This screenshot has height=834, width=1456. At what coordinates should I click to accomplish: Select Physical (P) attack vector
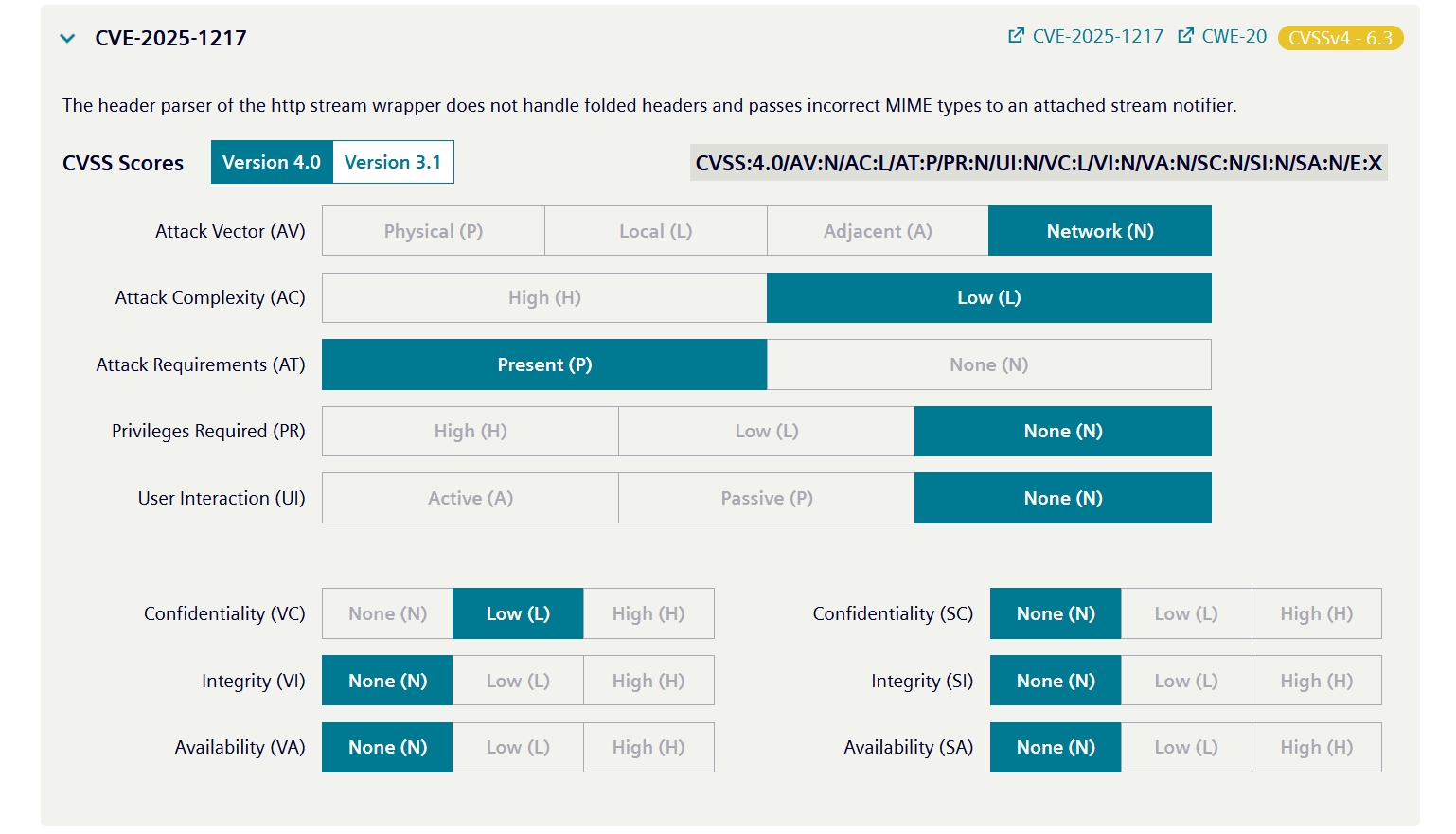tap(433, 230)
